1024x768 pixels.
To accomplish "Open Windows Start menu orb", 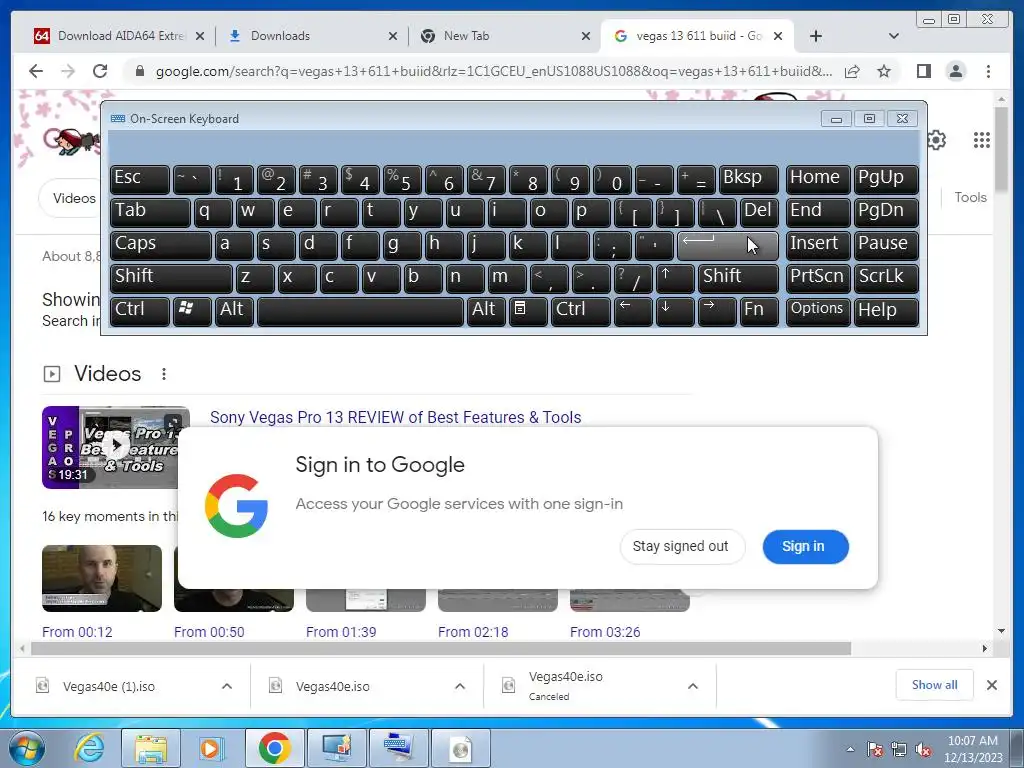I will click(x=26, y=748).
